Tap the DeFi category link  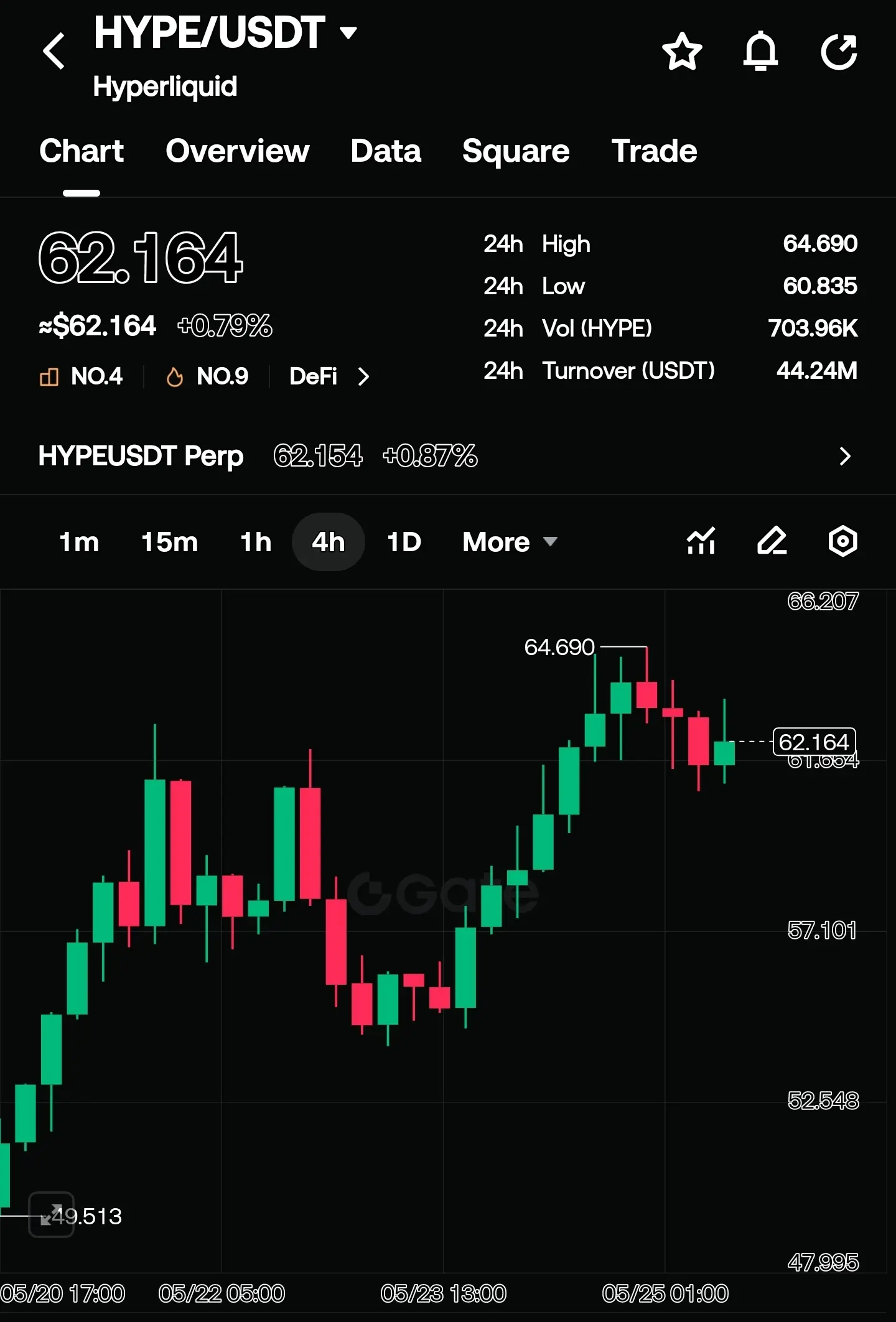(313, 376)
